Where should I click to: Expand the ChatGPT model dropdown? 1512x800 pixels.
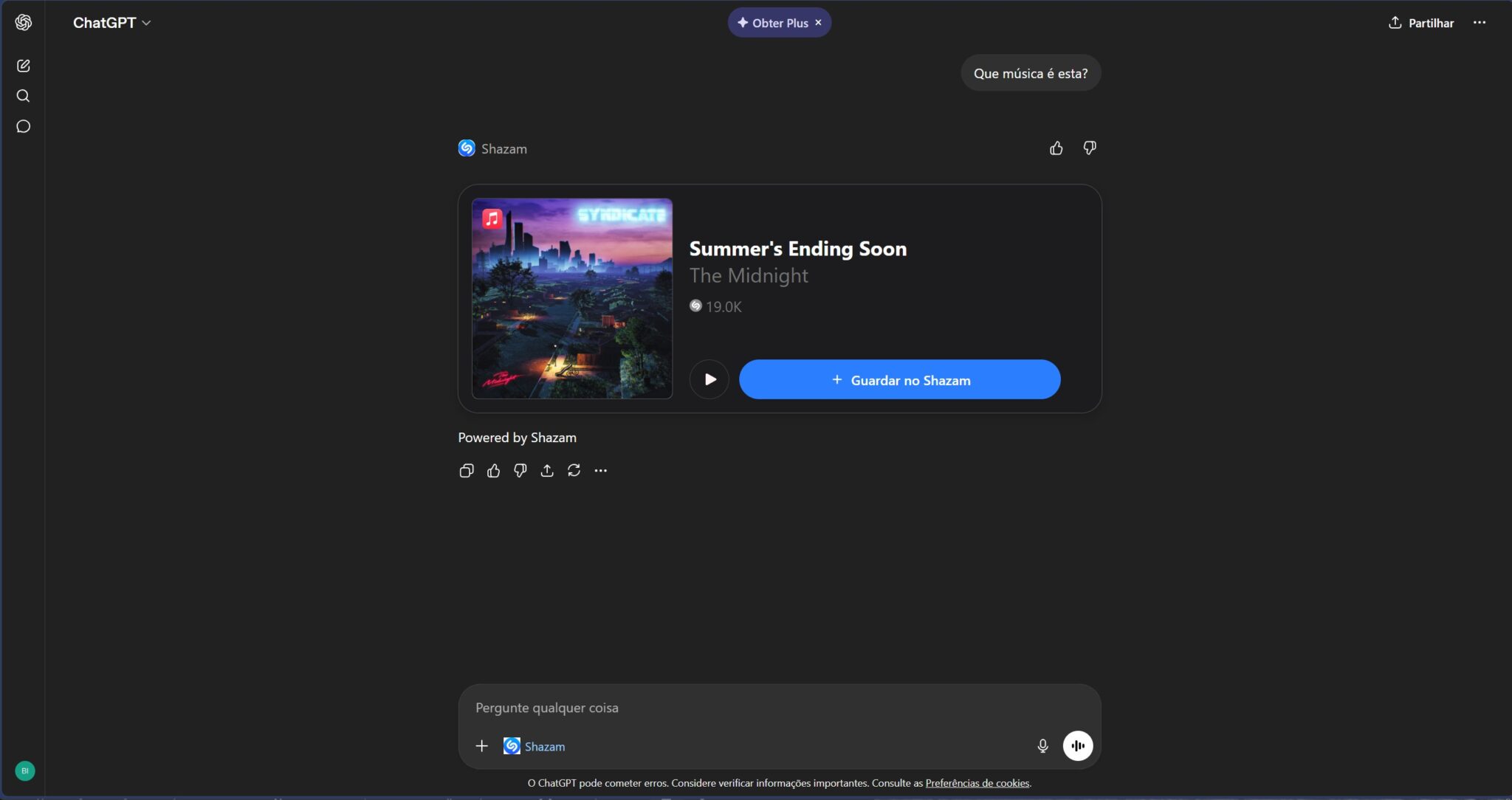tap(112, 23)
